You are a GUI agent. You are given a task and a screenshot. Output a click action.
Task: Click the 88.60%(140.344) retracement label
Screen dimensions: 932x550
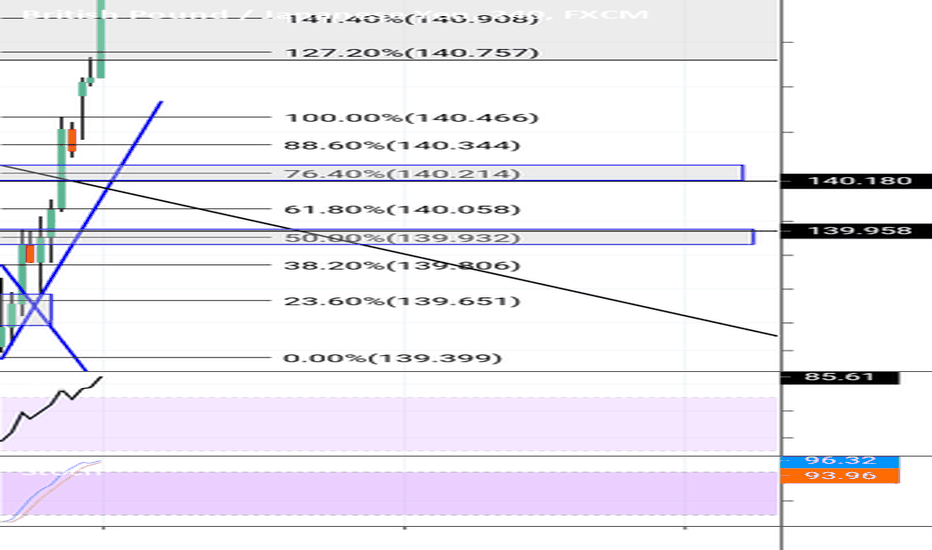[x=403, y=145]
